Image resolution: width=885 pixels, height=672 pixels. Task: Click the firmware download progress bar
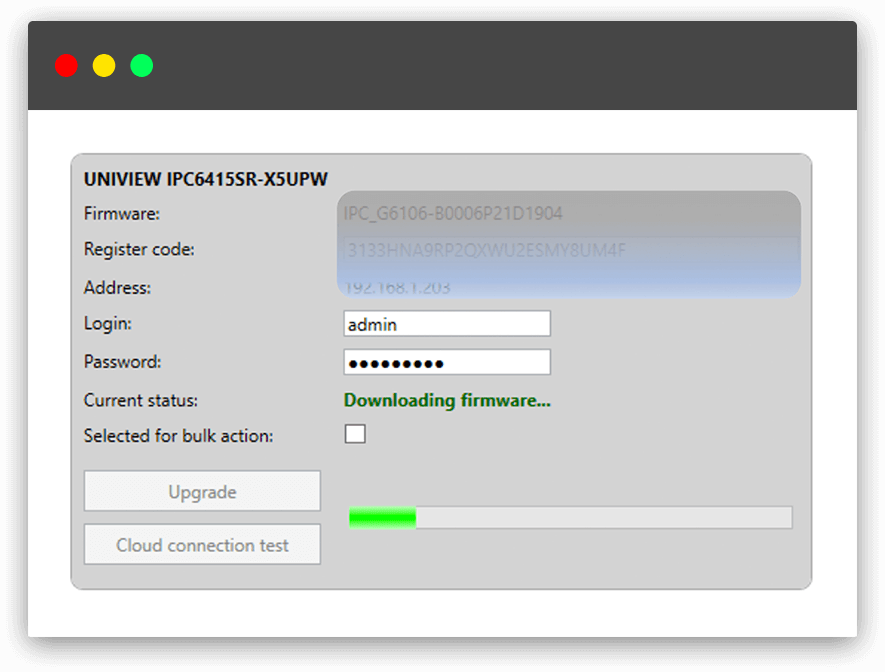coord(570,517)
